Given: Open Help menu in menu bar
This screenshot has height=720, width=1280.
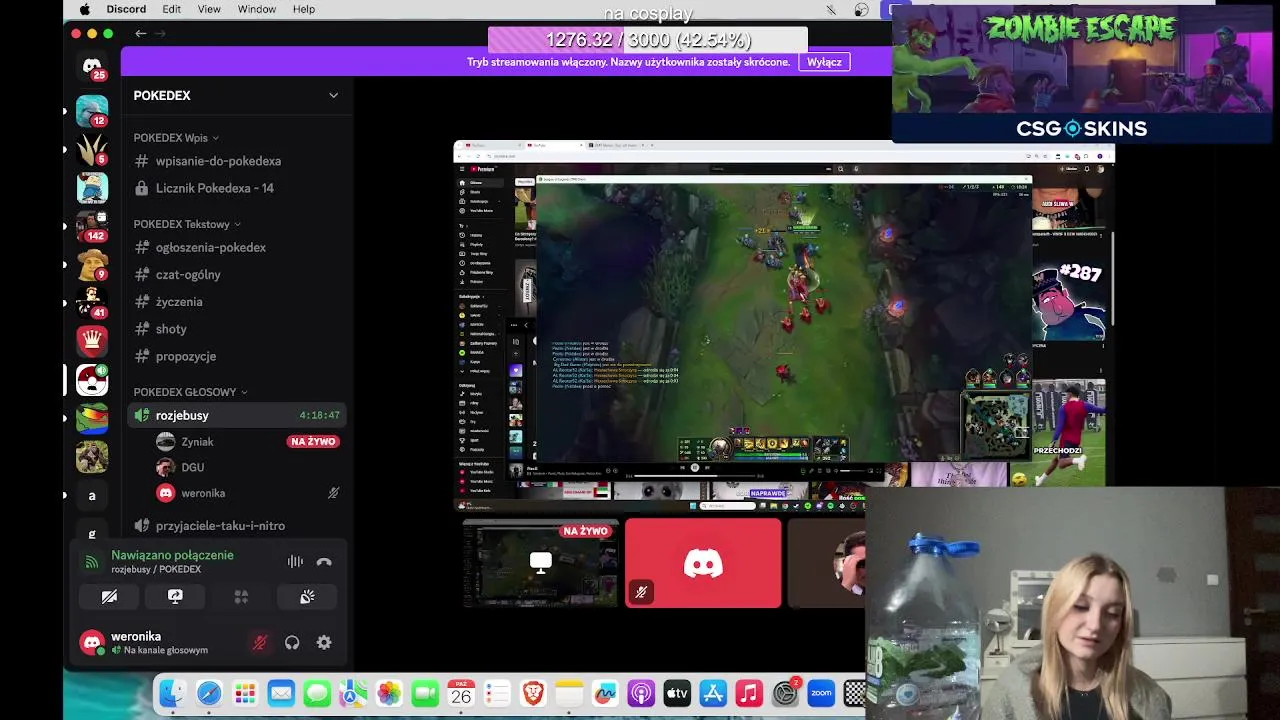Looking at the screenshot, I should click(x=304, y=9).
